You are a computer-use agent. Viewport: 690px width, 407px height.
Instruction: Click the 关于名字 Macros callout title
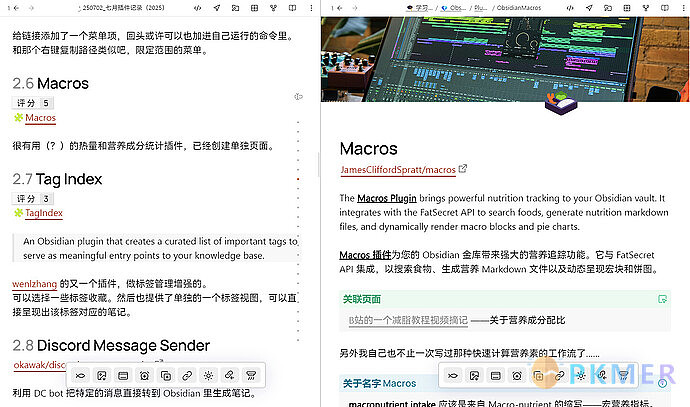(379, 384)
